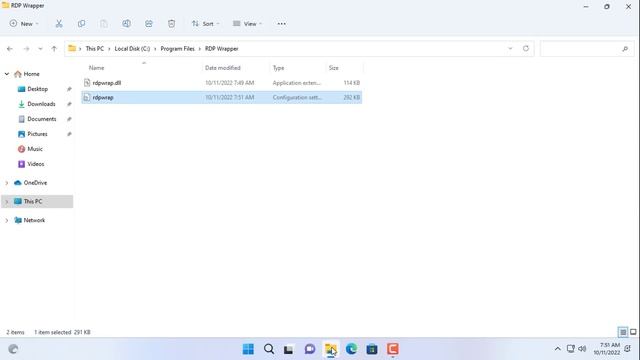Switch to details view in status bar
The height and width of the screenshot is (360, 640).
point(623,332)
